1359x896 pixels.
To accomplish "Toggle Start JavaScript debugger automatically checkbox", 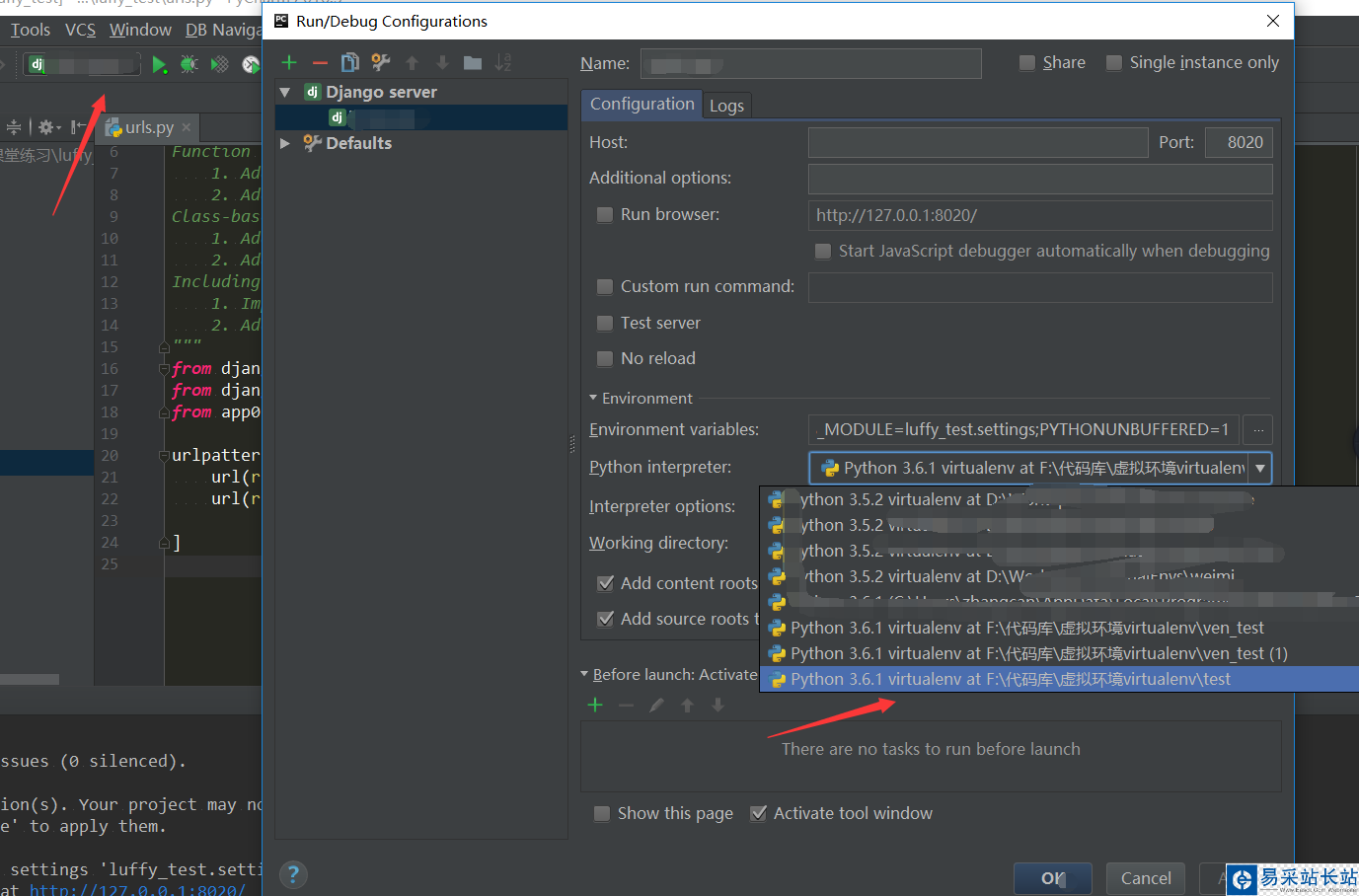I will (823, 251).
